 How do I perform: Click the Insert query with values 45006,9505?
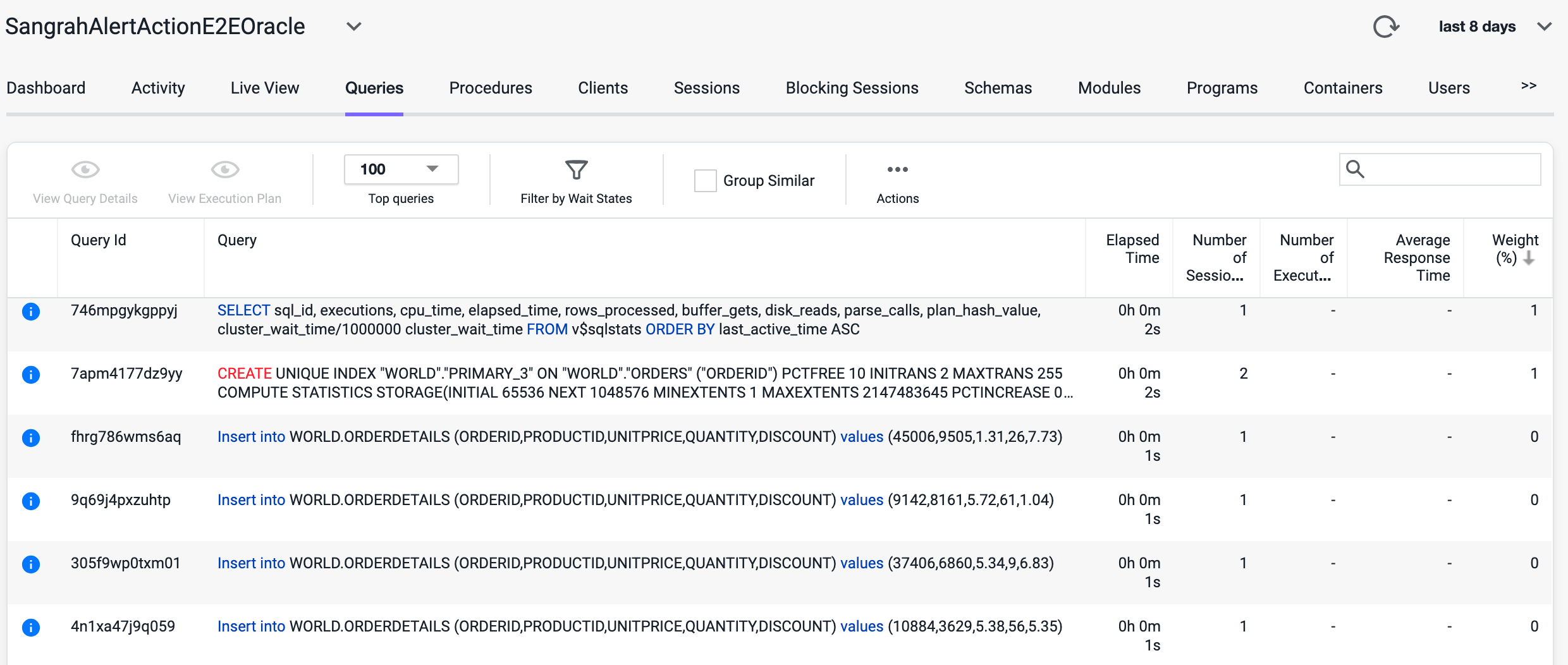pos(640,437)
